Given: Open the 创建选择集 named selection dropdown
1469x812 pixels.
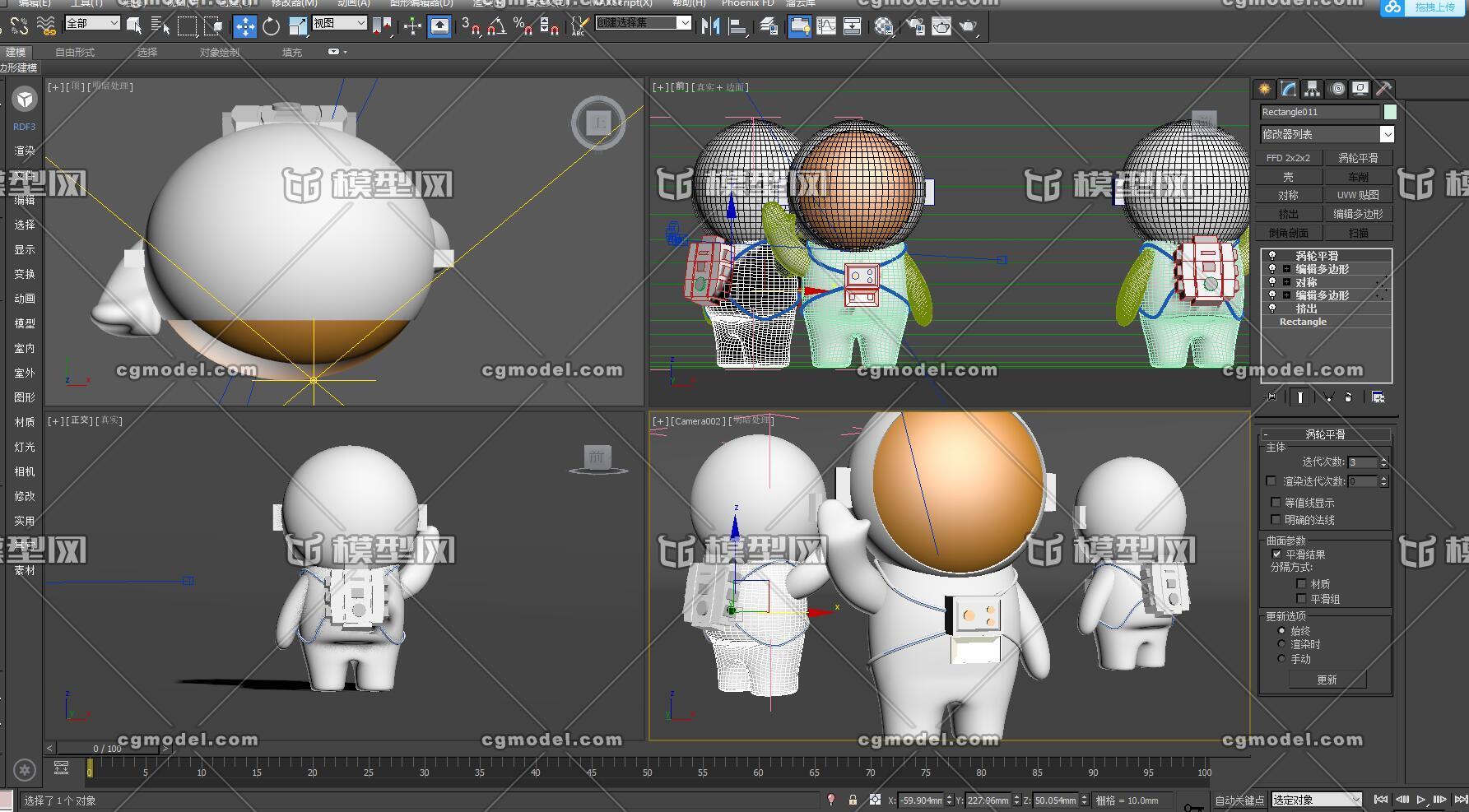Looking at the screenshot, I should [644, 23].
